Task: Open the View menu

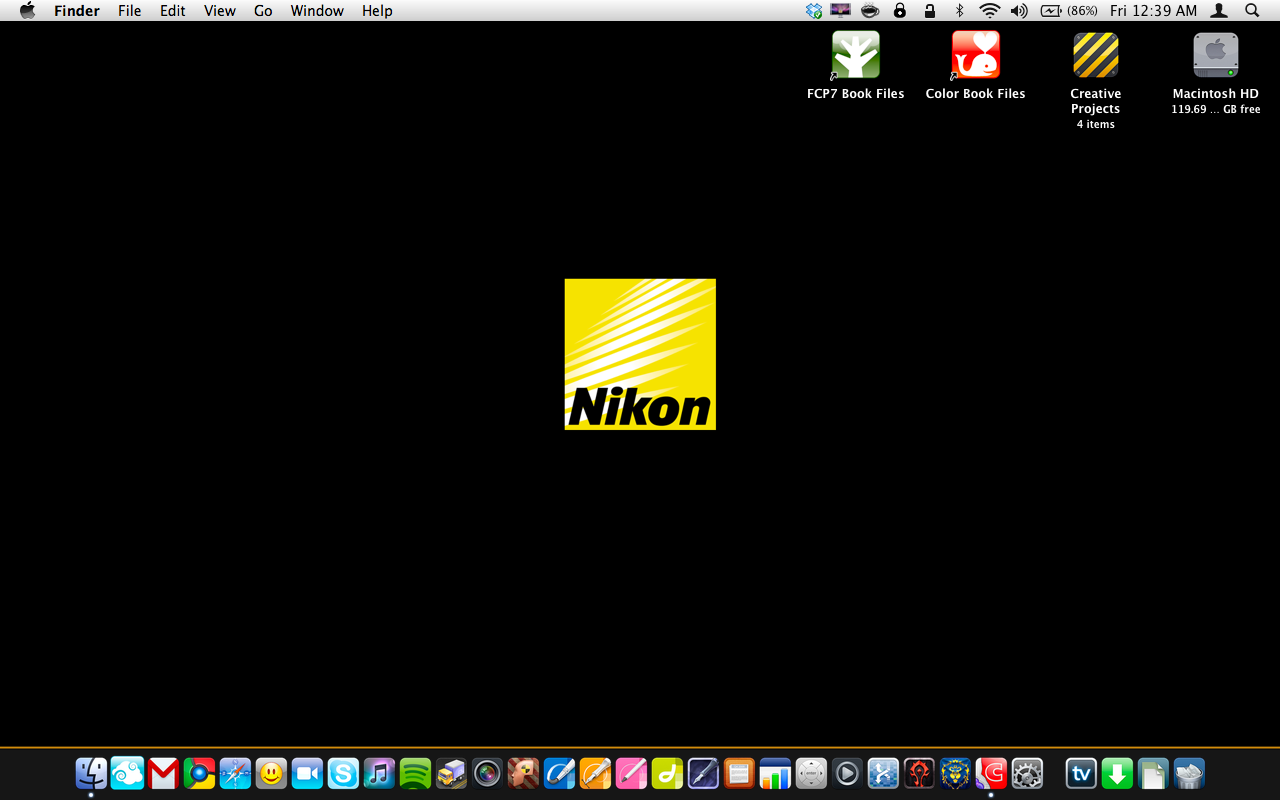Action: [220, 10]
